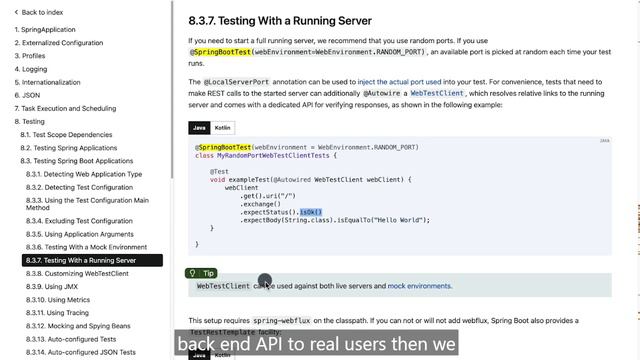Click 'spring-webflux' inline code text
The image size is (640, 360).
click(282, 320)
